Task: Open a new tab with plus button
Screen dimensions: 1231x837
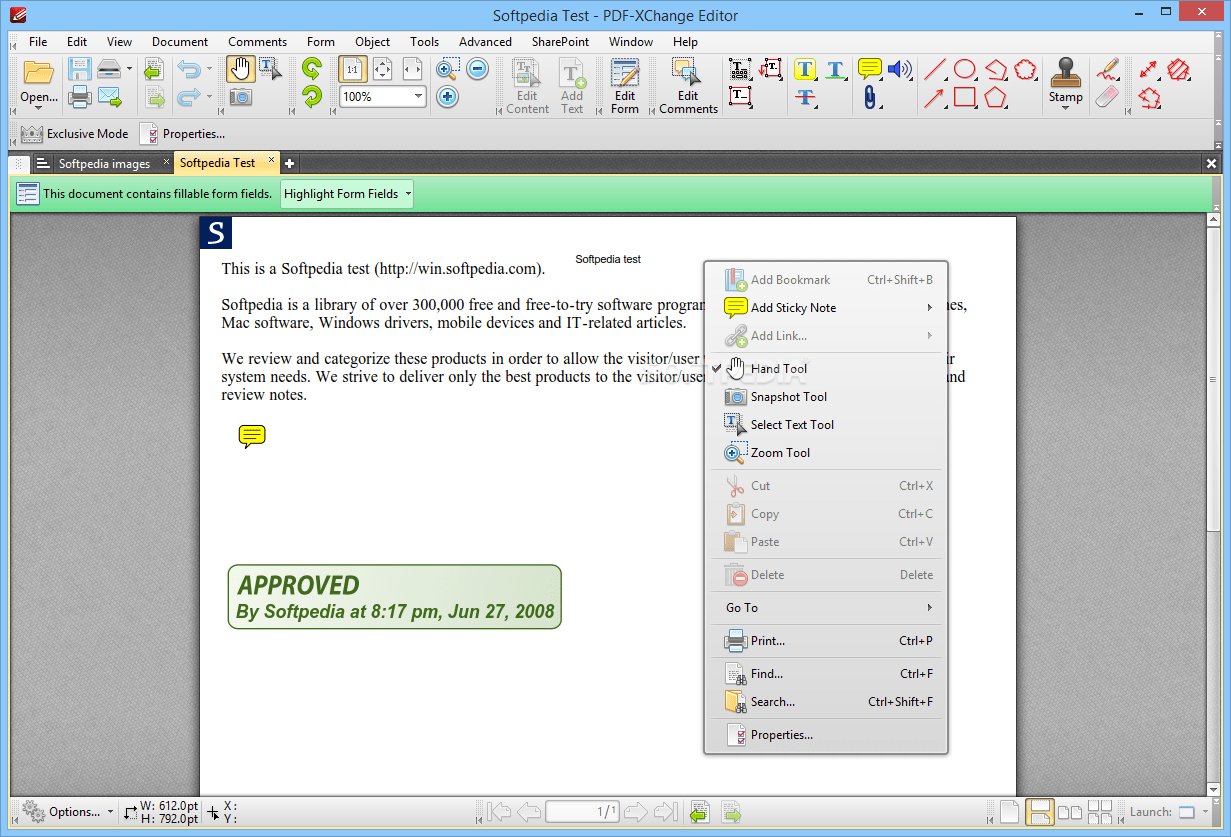Action: 290,163
